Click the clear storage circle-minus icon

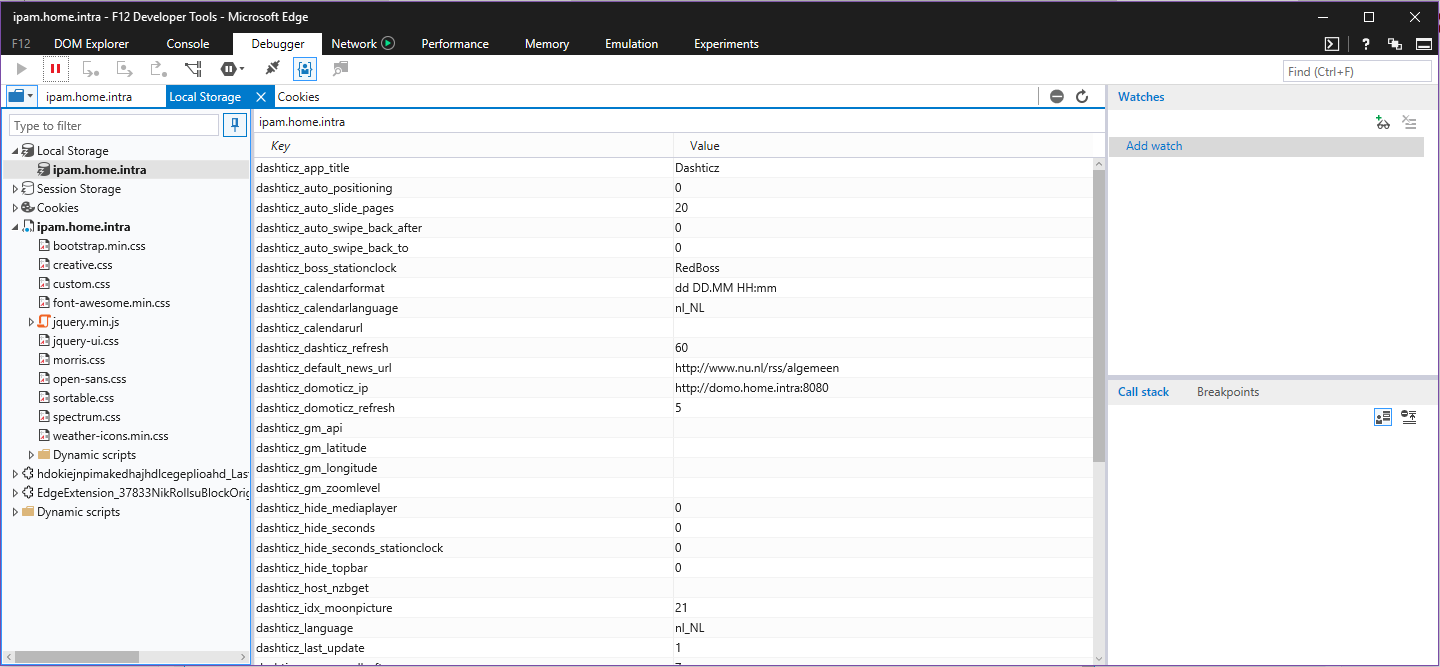tap(1057, 97)
